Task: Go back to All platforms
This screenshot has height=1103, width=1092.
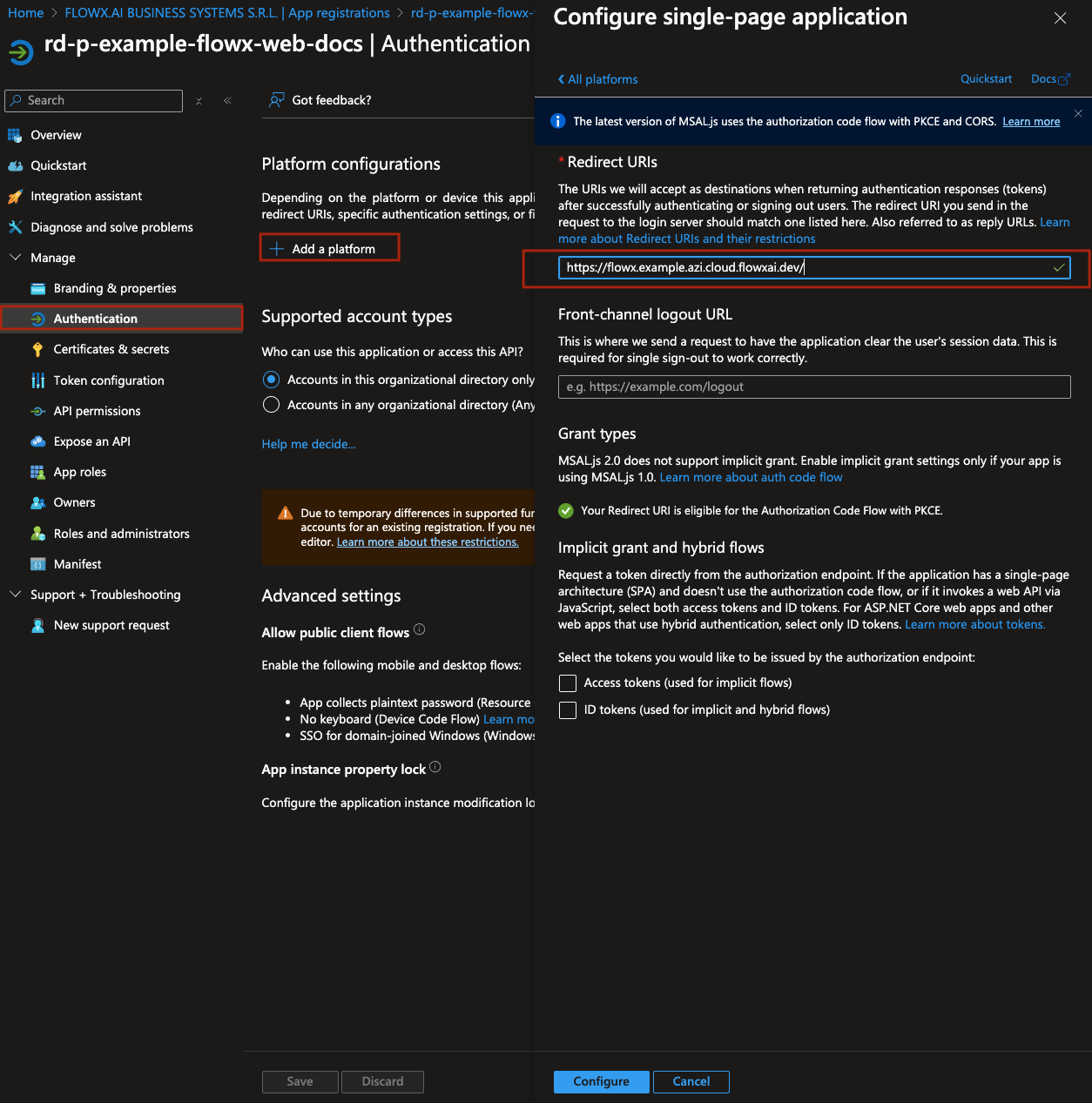Action: click(x=597, y=79)
